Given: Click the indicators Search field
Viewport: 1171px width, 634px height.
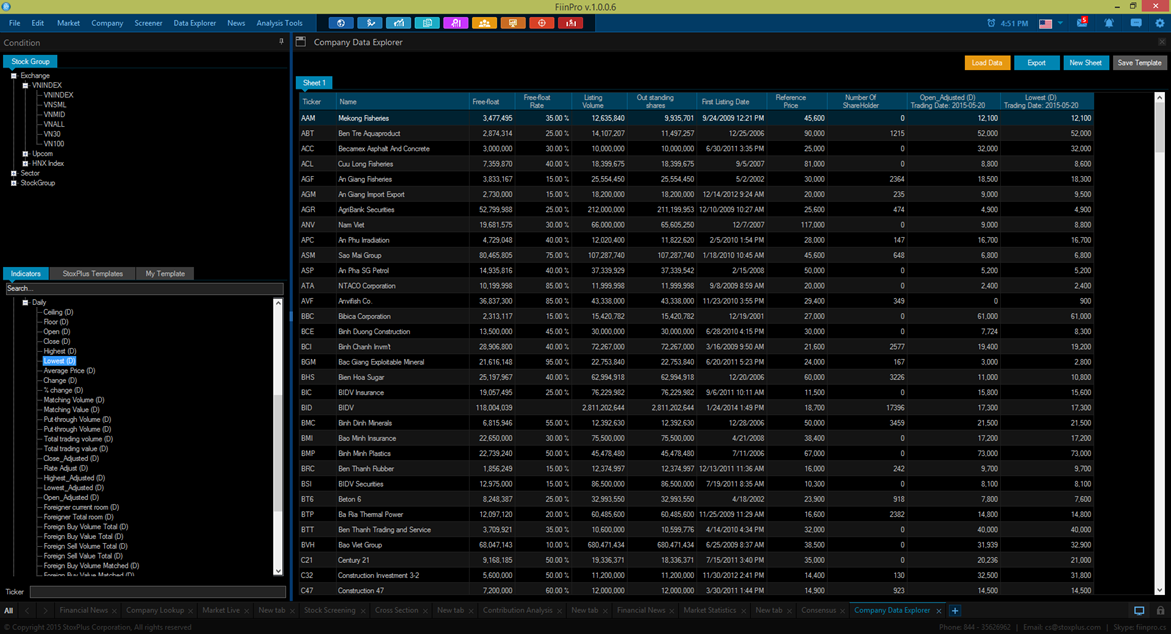Looking at the screenshot, I should tap(145, 288).
